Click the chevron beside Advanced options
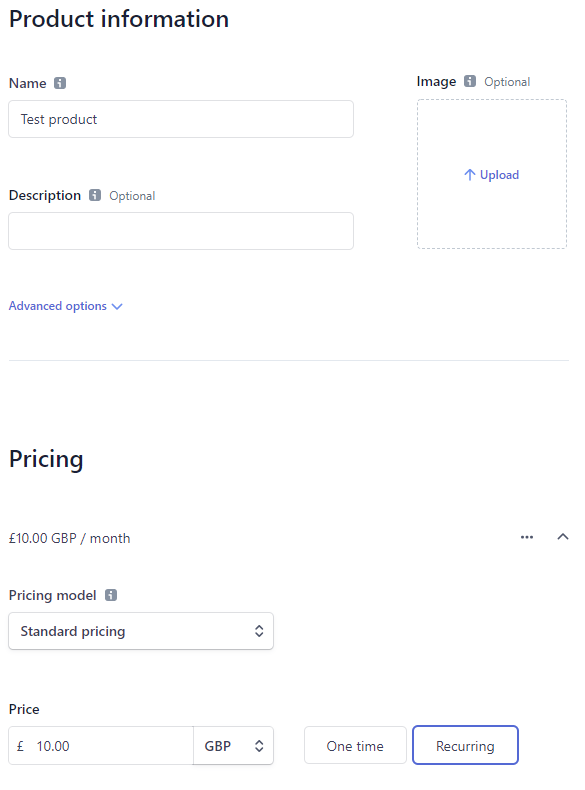The height and width of the screenshot is (790, 585). (117, 306)
